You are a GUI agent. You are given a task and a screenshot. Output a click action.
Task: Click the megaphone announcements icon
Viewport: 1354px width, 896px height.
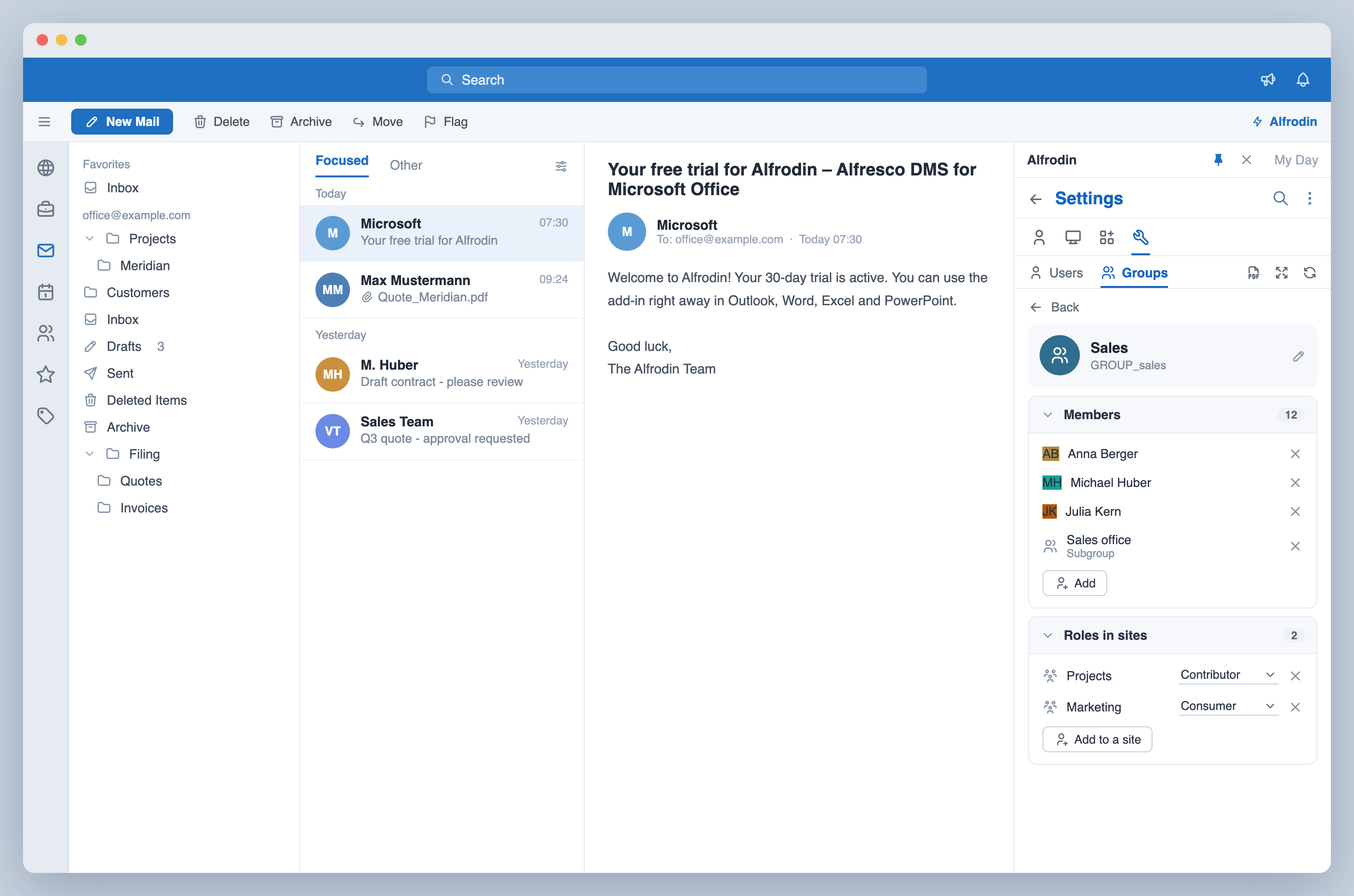[x=1268, y=79]
